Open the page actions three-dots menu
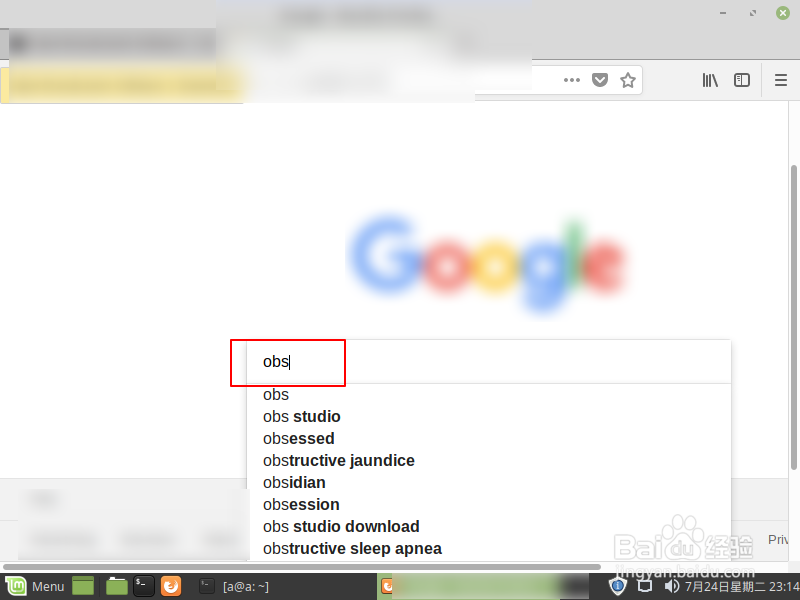This screenshot has height=600, width=800. tap(571, 80)
